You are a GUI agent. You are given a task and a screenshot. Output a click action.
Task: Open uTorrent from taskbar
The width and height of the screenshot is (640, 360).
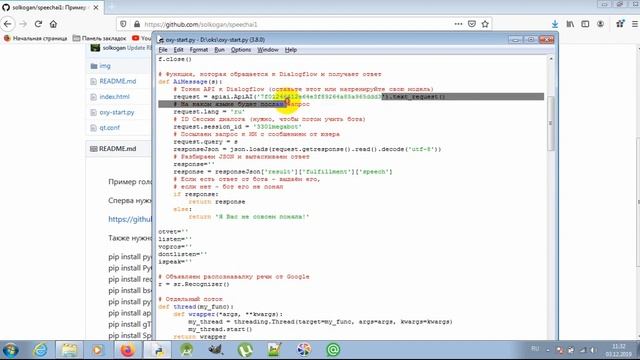pos(245,350)
